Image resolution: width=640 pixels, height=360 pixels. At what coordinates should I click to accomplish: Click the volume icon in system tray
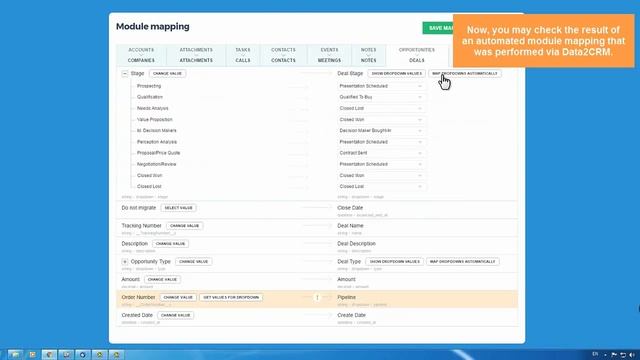[x=631, y=355]
